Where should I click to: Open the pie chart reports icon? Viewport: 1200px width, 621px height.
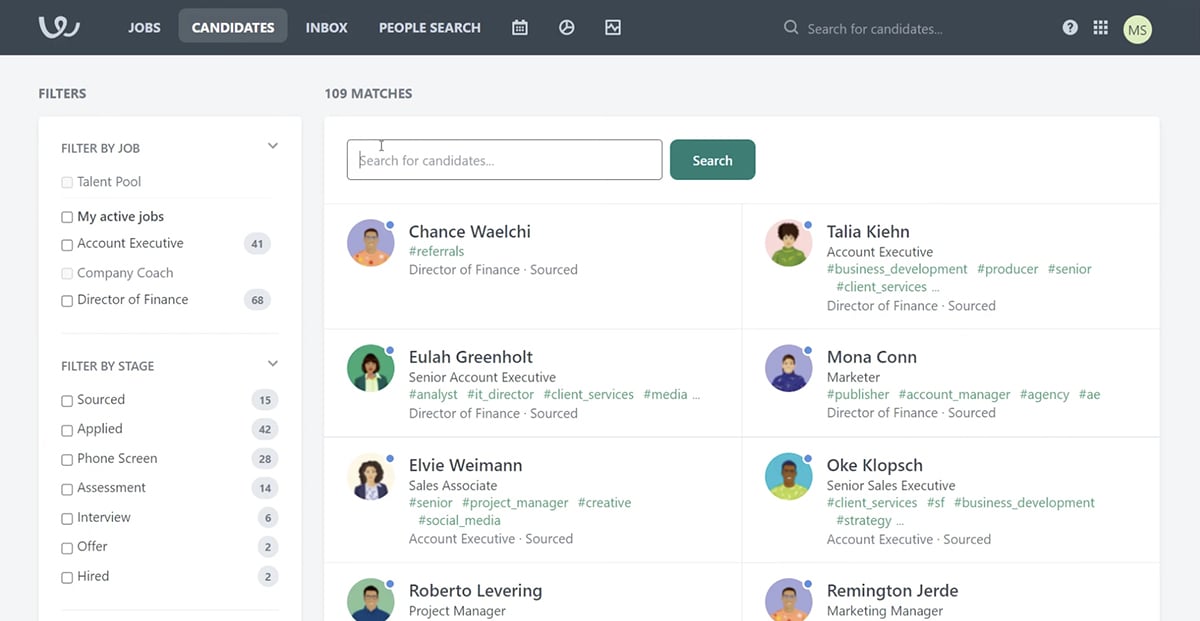[566, 27]
